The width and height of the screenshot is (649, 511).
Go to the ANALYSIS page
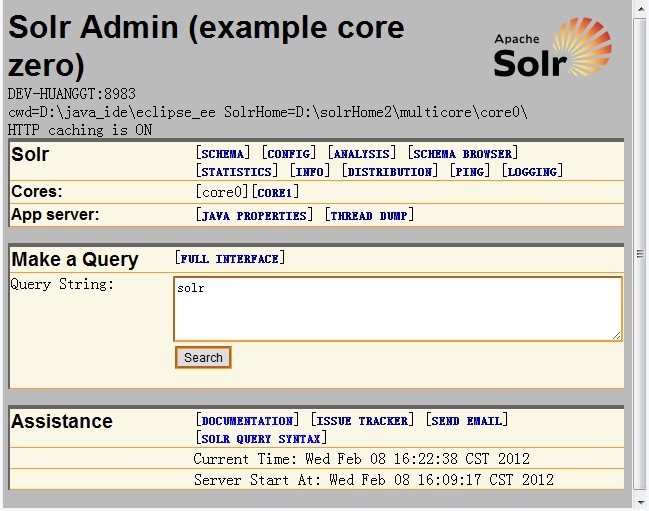click(362, 154)
